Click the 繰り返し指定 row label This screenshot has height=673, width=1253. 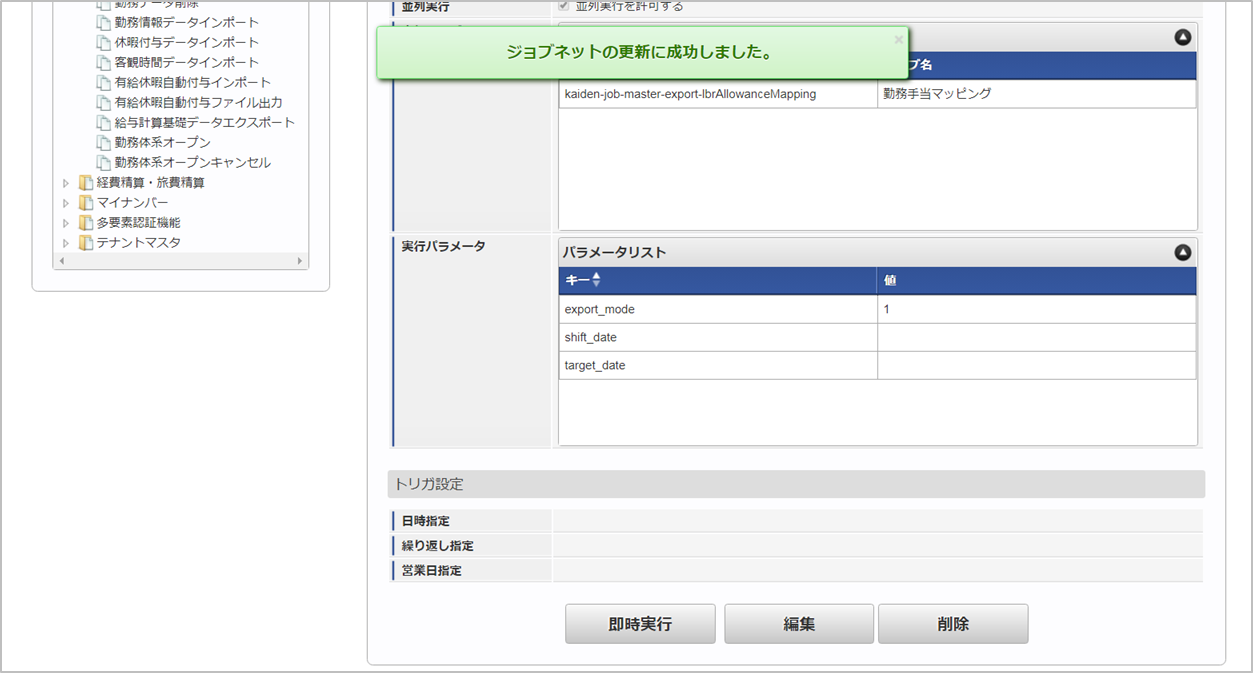pyautogui.click(x=438, y=546)
